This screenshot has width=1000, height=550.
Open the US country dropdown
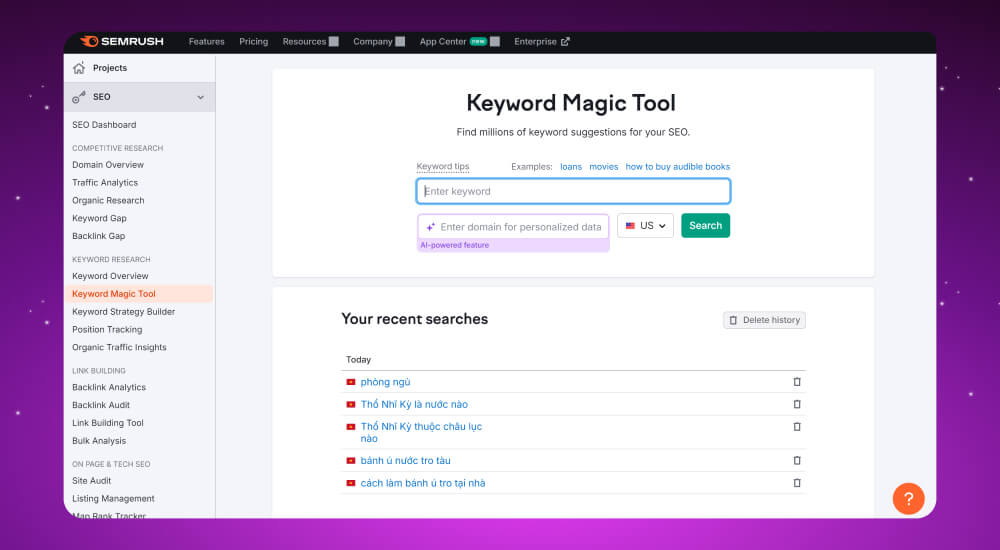click(x=645, y=226)
